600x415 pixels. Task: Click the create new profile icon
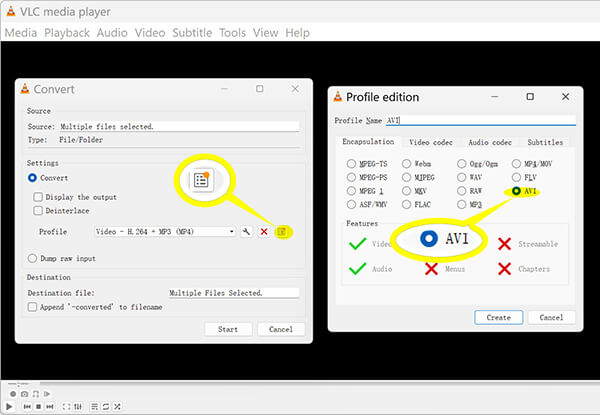pos(282,232)
